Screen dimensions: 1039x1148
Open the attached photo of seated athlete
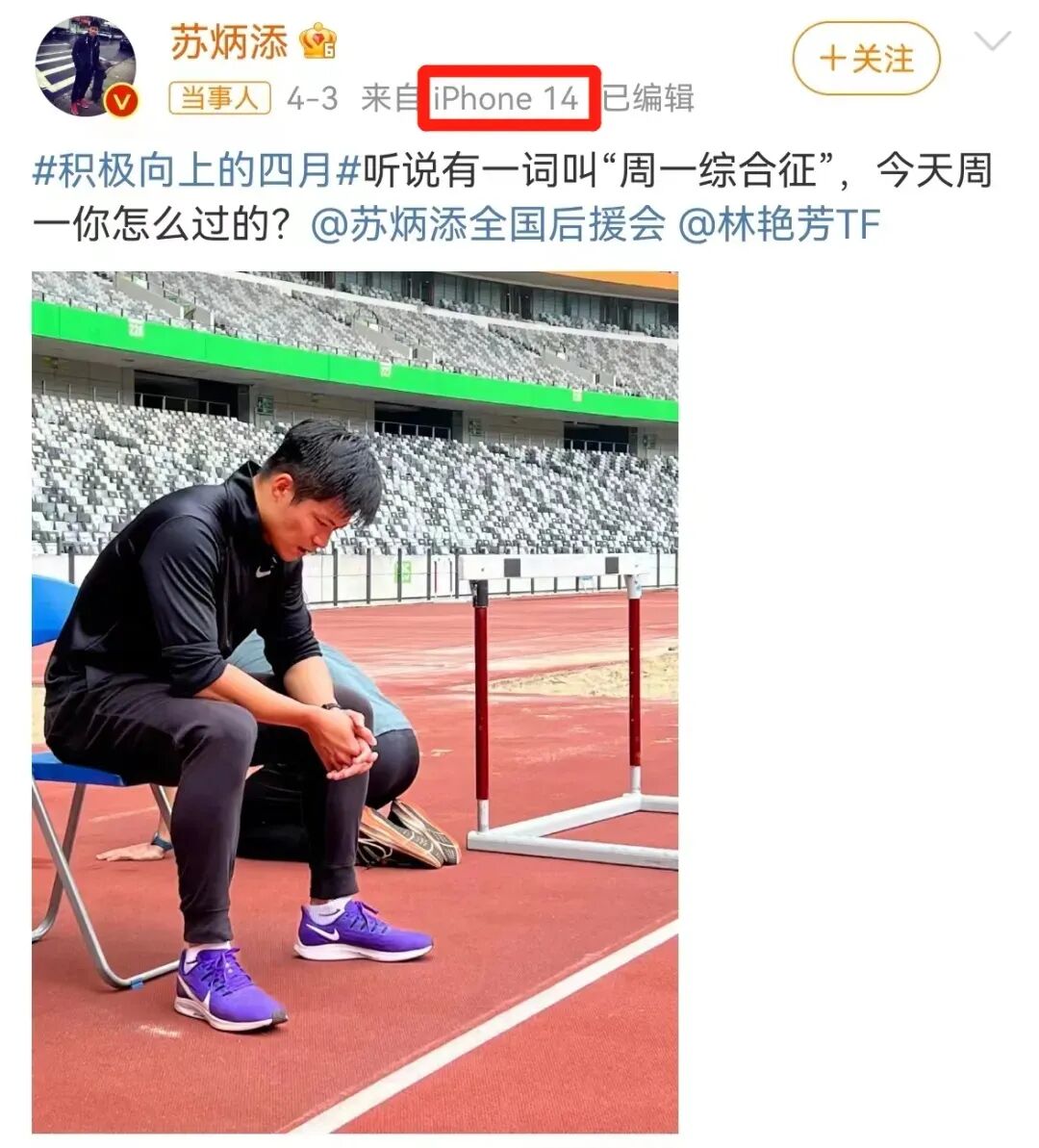[x=355, y=702]
